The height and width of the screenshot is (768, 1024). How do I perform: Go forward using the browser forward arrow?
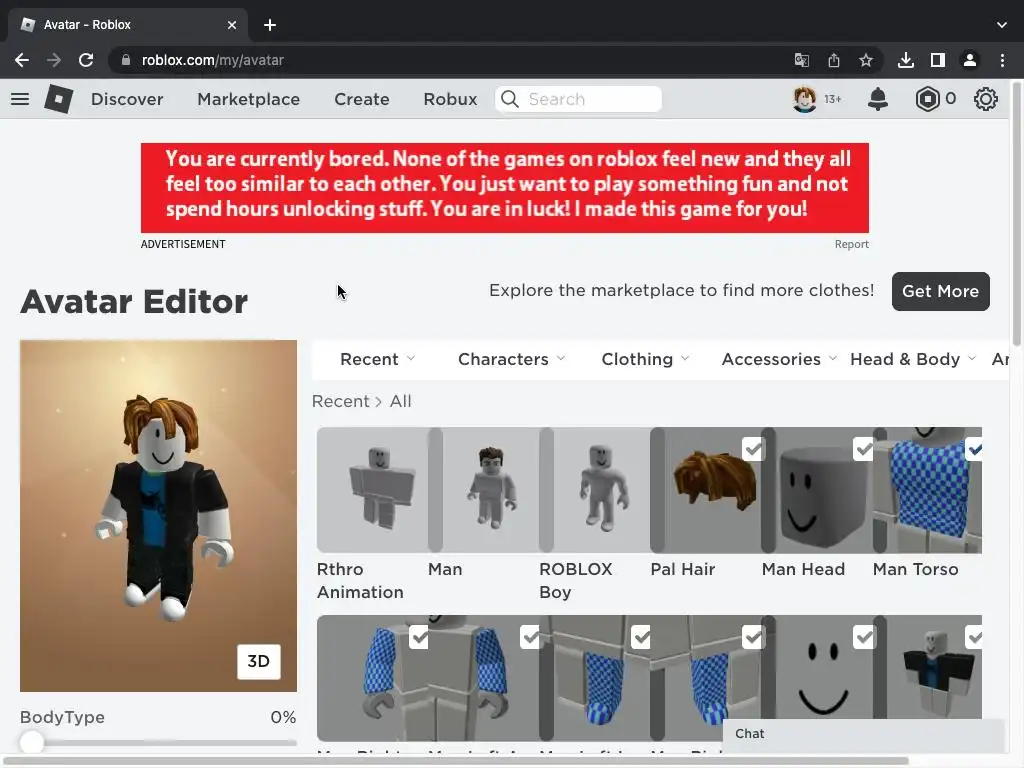(x=54, y=60)
